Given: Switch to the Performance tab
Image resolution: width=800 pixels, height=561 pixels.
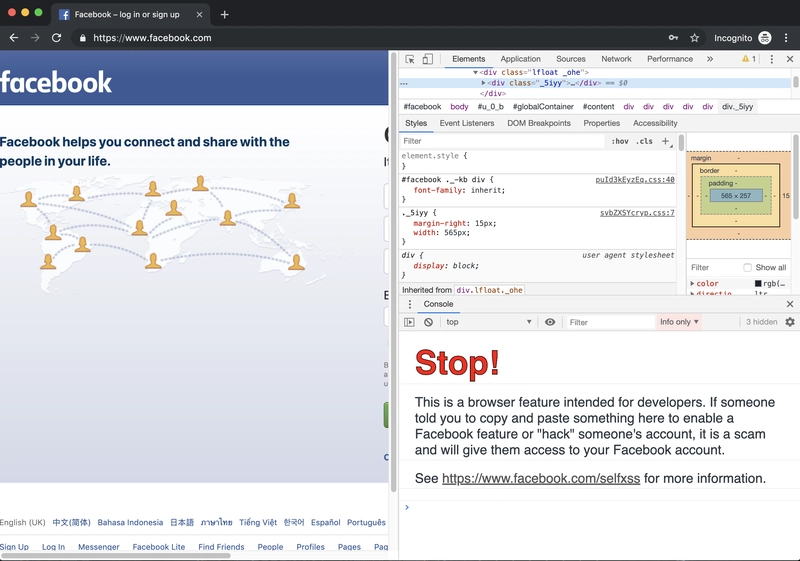Looking at the screenshot, I should click(670, 59).
